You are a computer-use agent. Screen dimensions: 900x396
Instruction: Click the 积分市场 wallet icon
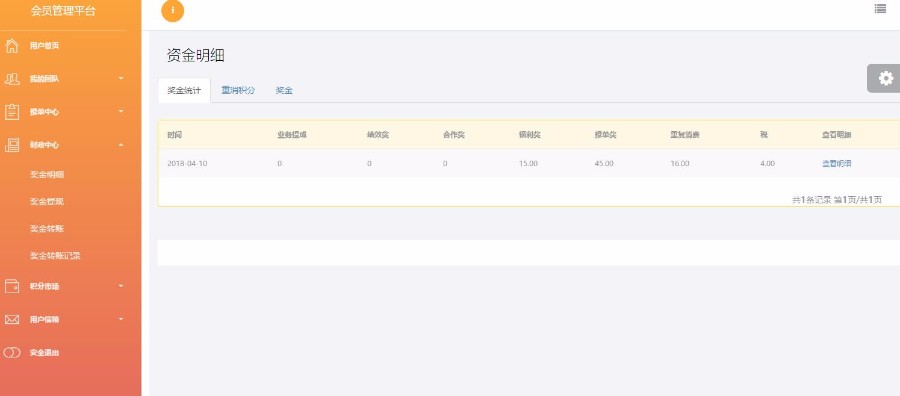tap(11, 286)
